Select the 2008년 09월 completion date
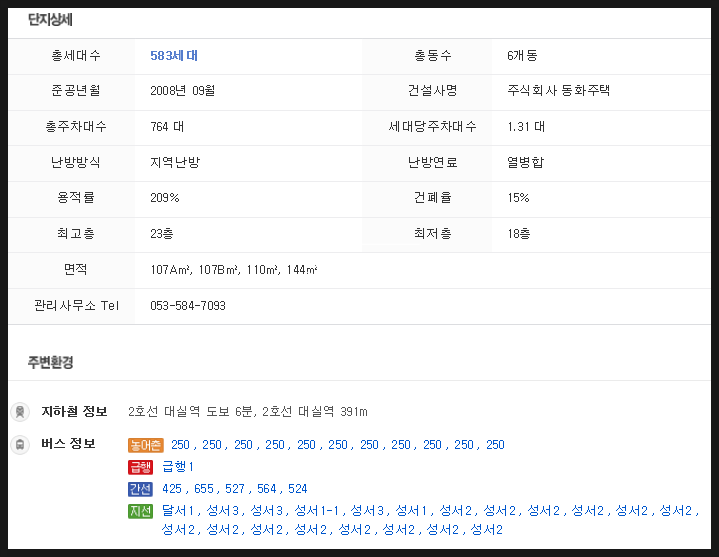Viewport: 719px width, 557px height. (x=183, y=90)
